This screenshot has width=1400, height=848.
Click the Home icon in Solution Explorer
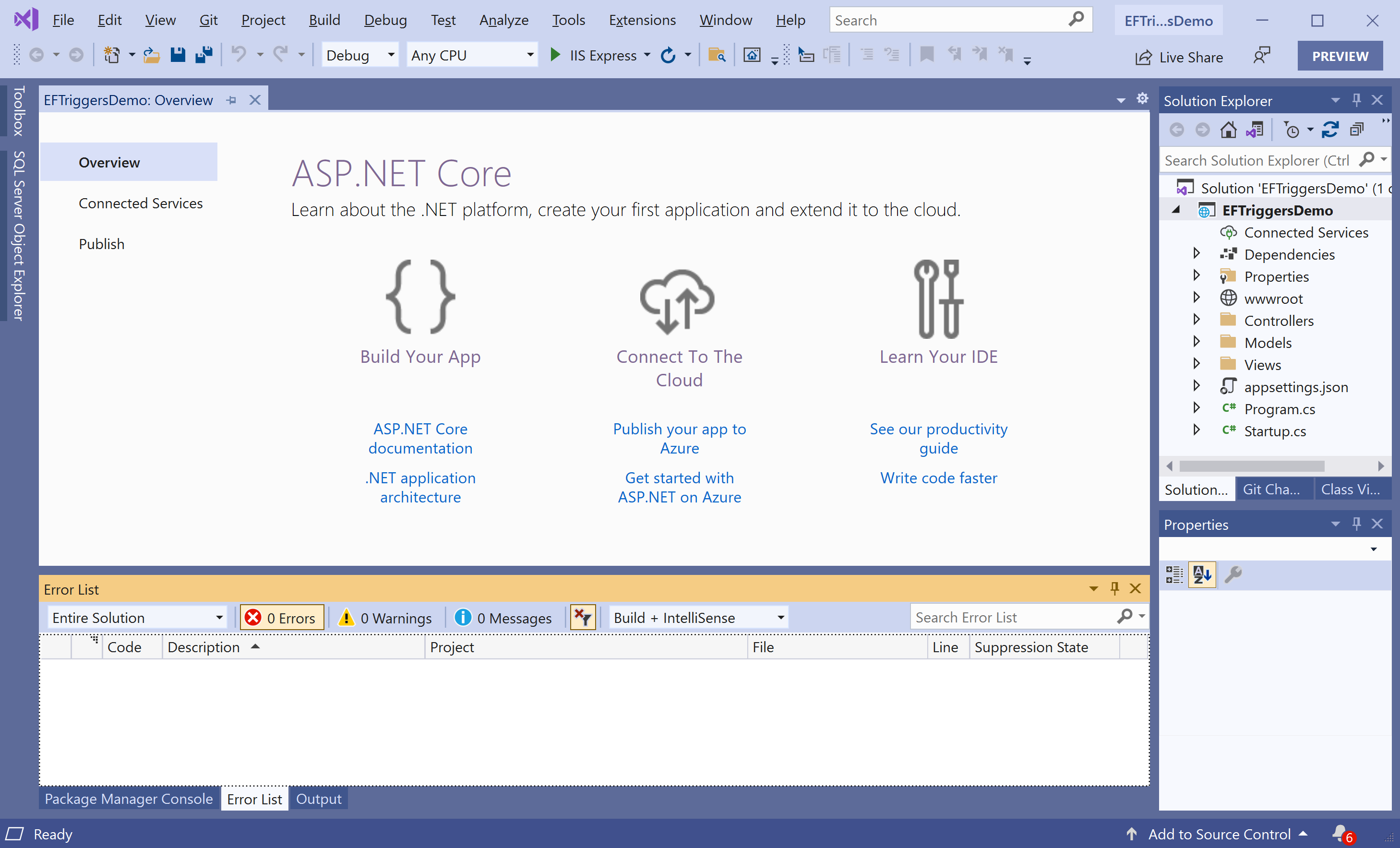click(1228, 130)
